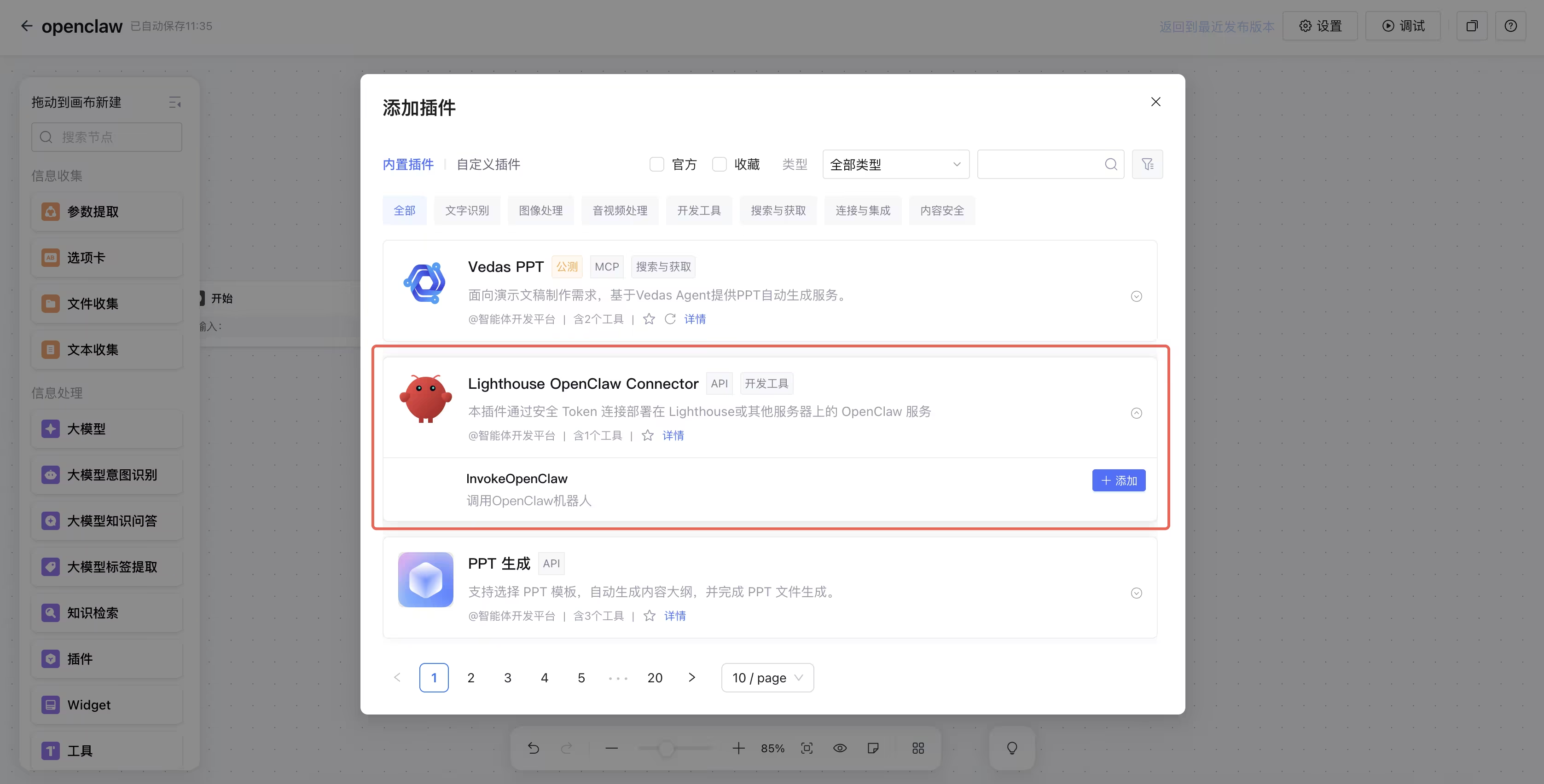Click the canvas zoom slider handle
The height and width of the screenshot is (784, 1544).
(x=666, y=748)
